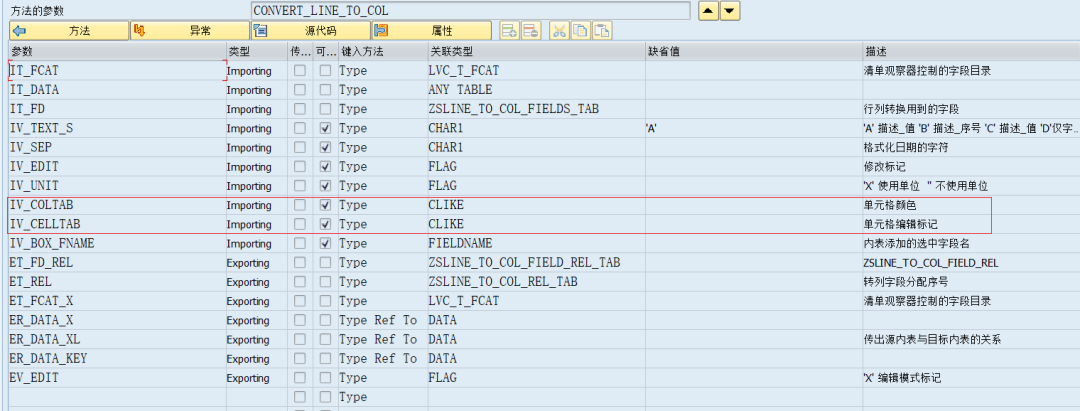Click the description 单元格颜色
The width and height of the screenshot is (1080, 411).
[x=890, y=205]
